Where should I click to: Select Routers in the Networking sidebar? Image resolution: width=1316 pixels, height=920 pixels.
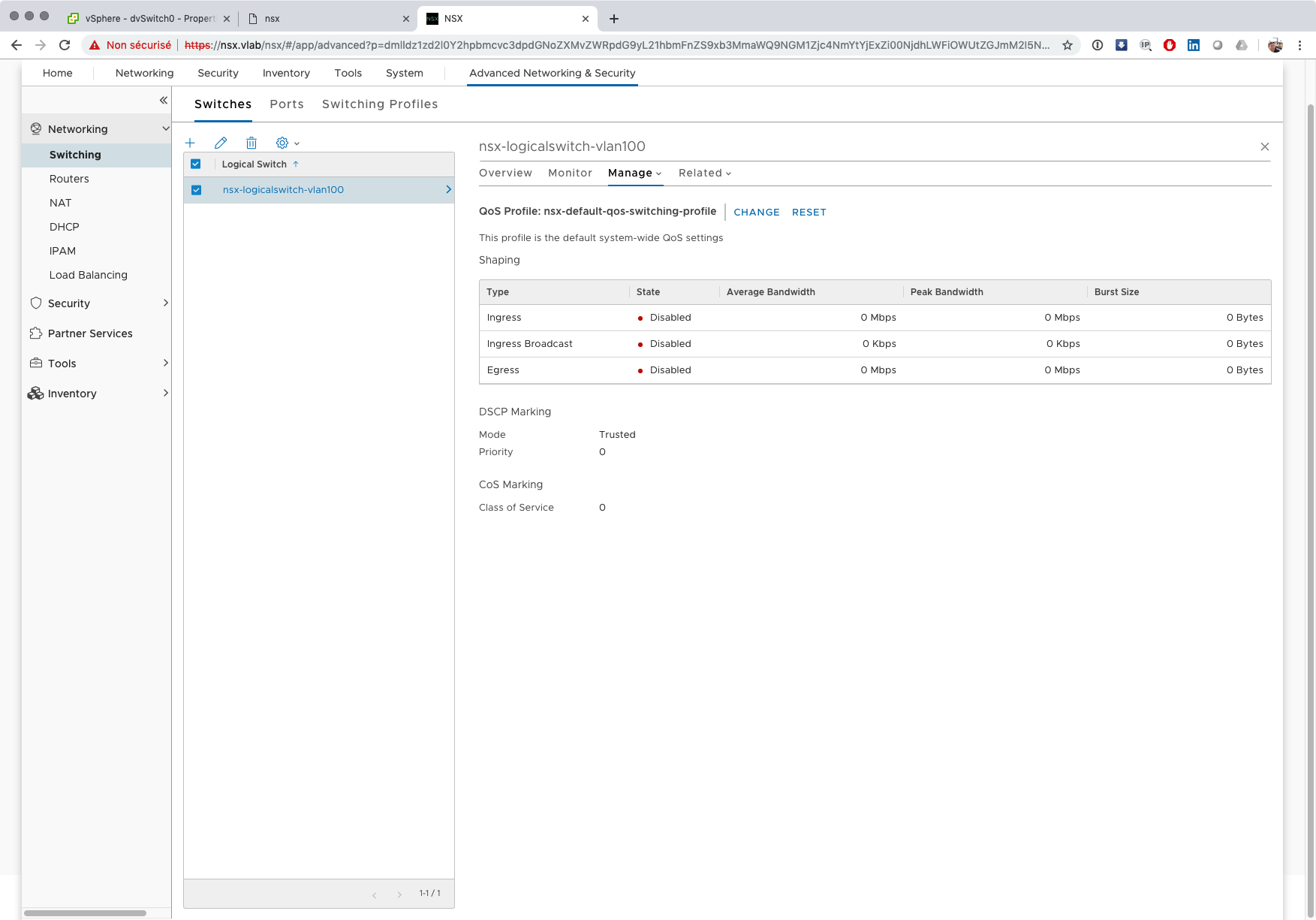click(69, 179)
